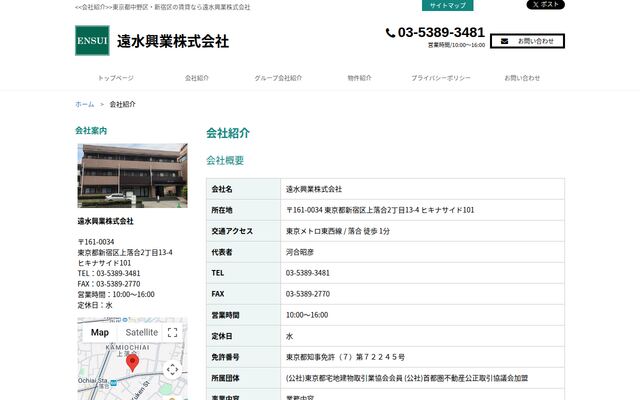The image size is (640, 400).
Task: Click the company building photo
Action: pyautogui.click(x=133, y=176)
